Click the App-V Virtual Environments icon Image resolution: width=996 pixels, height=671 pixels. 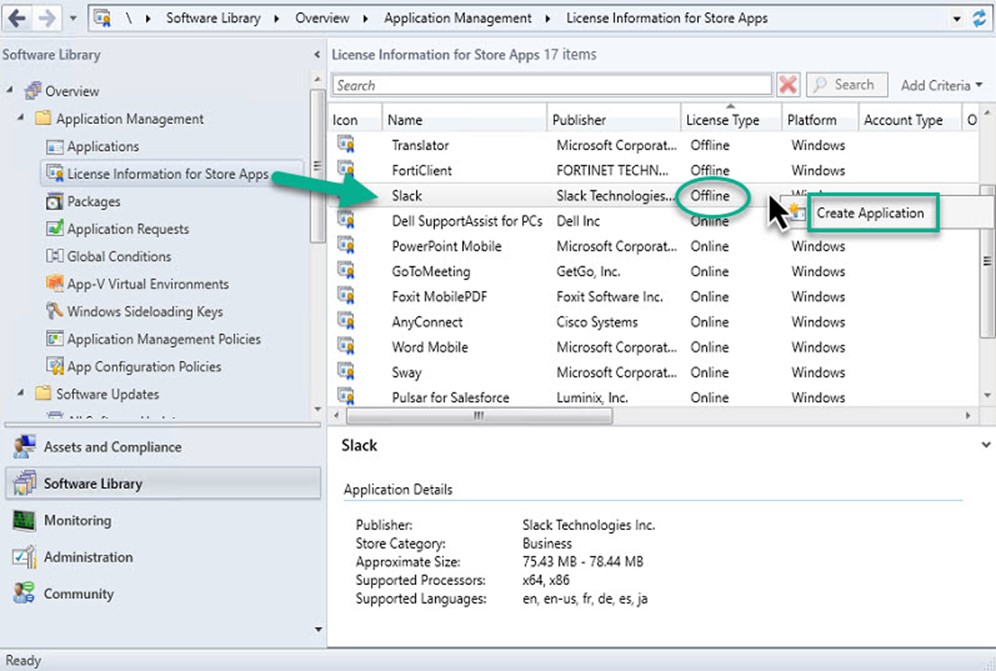[55, 284]
